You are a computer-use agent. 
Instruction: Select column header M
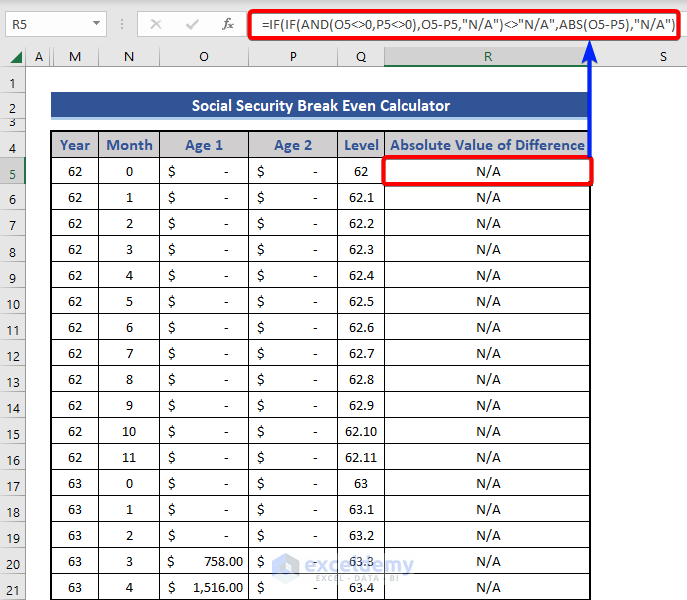[x=75, y=57]
